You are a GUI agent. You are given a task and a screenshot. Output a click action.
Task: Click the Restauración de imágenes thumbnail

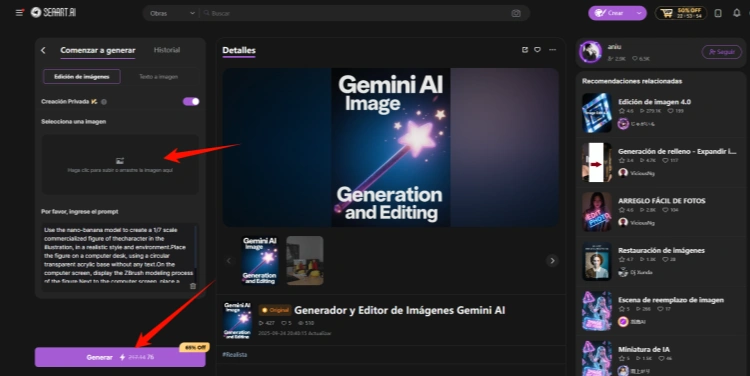click(x=596, y=262)
